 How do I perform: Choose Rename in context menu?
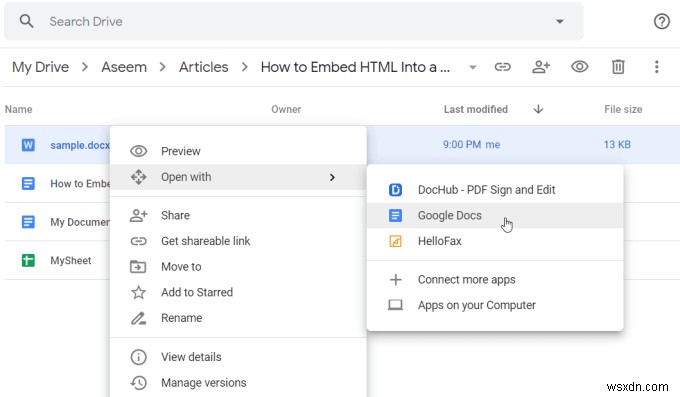238,318
